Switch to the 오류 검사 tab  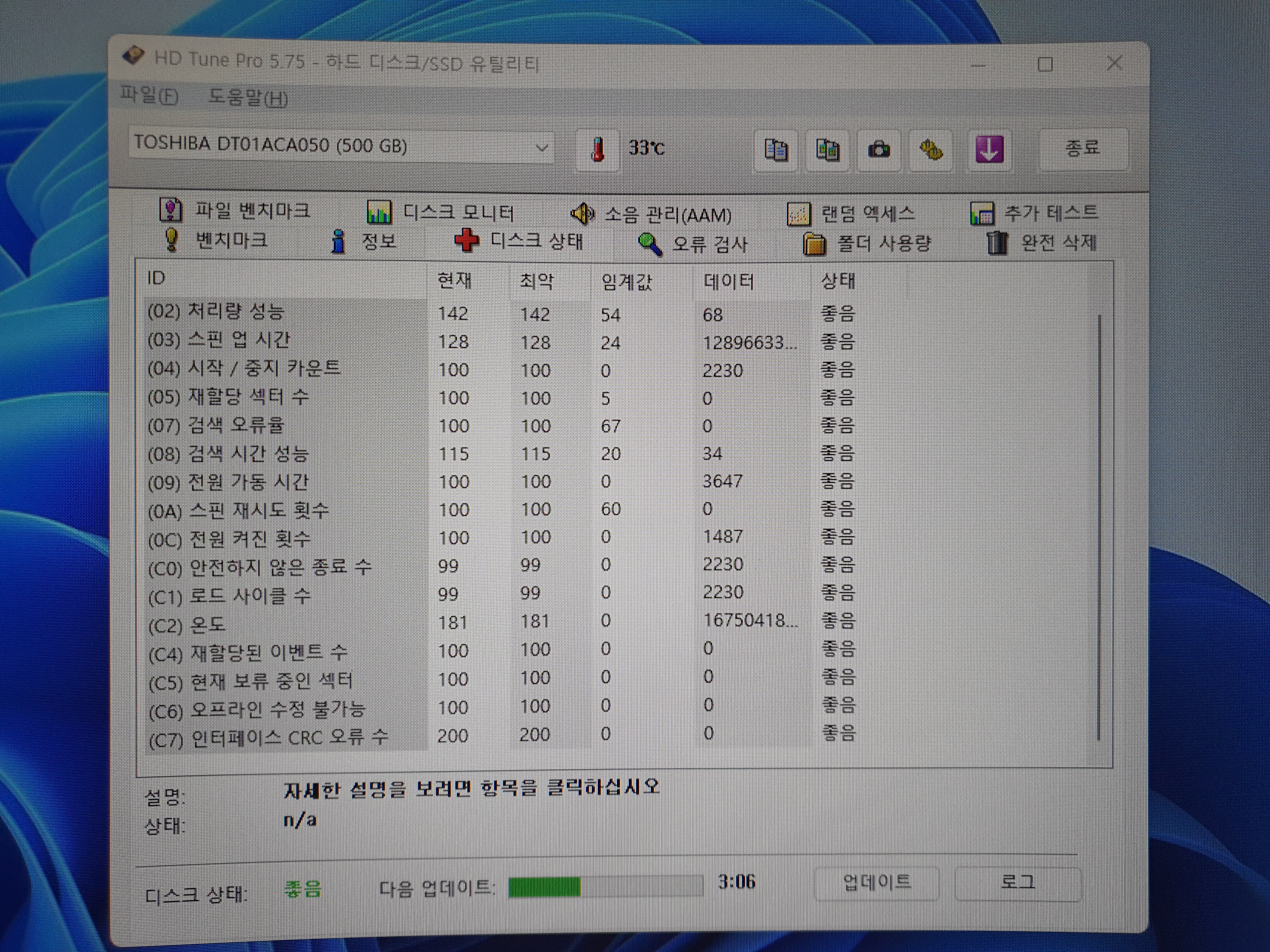coord(693,243)
